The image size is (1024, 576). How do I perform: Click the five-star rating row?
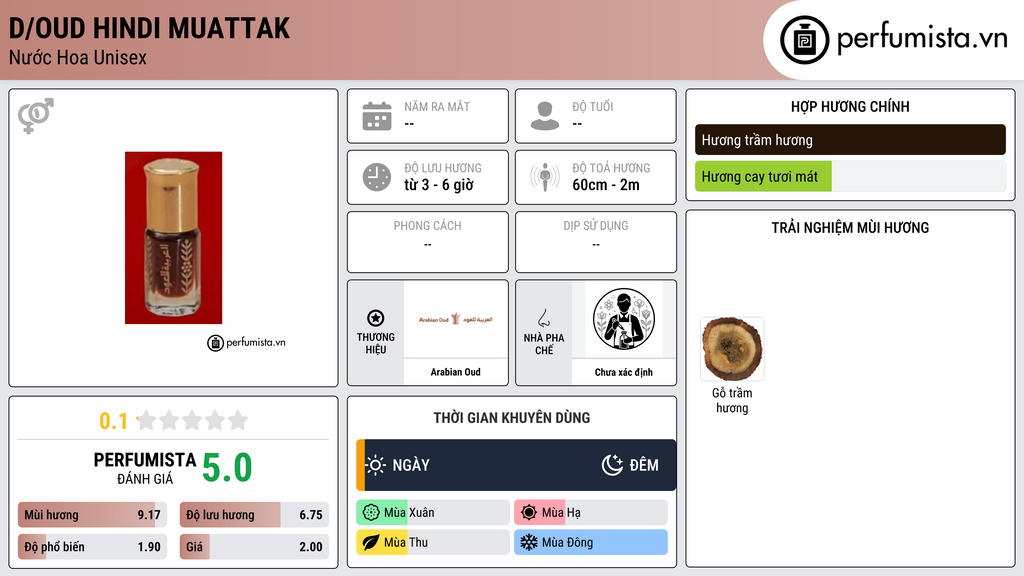pyautogui.click(x=193, y=420)
